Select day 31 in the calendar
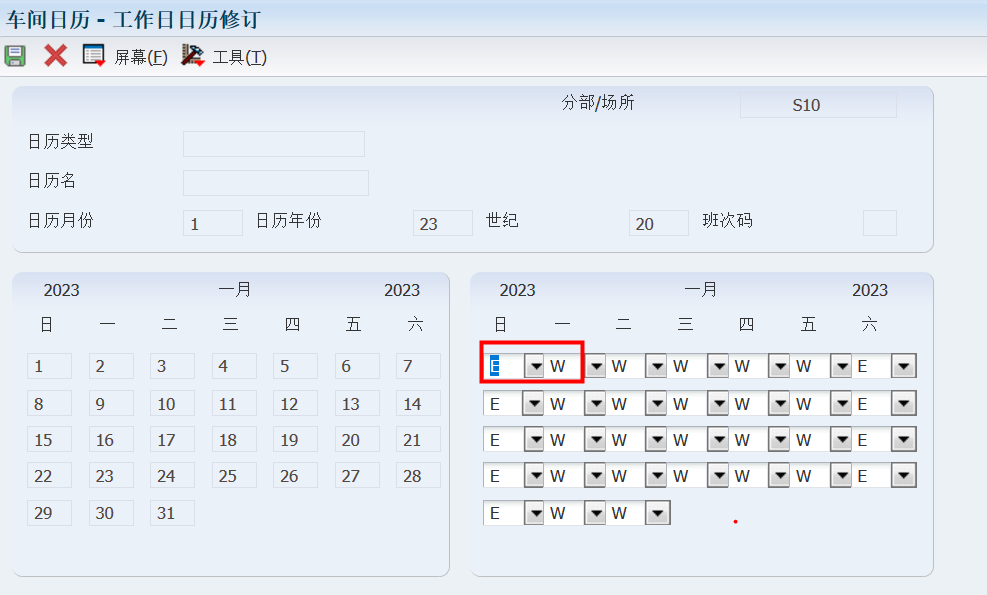 click(x=172, y=514)
